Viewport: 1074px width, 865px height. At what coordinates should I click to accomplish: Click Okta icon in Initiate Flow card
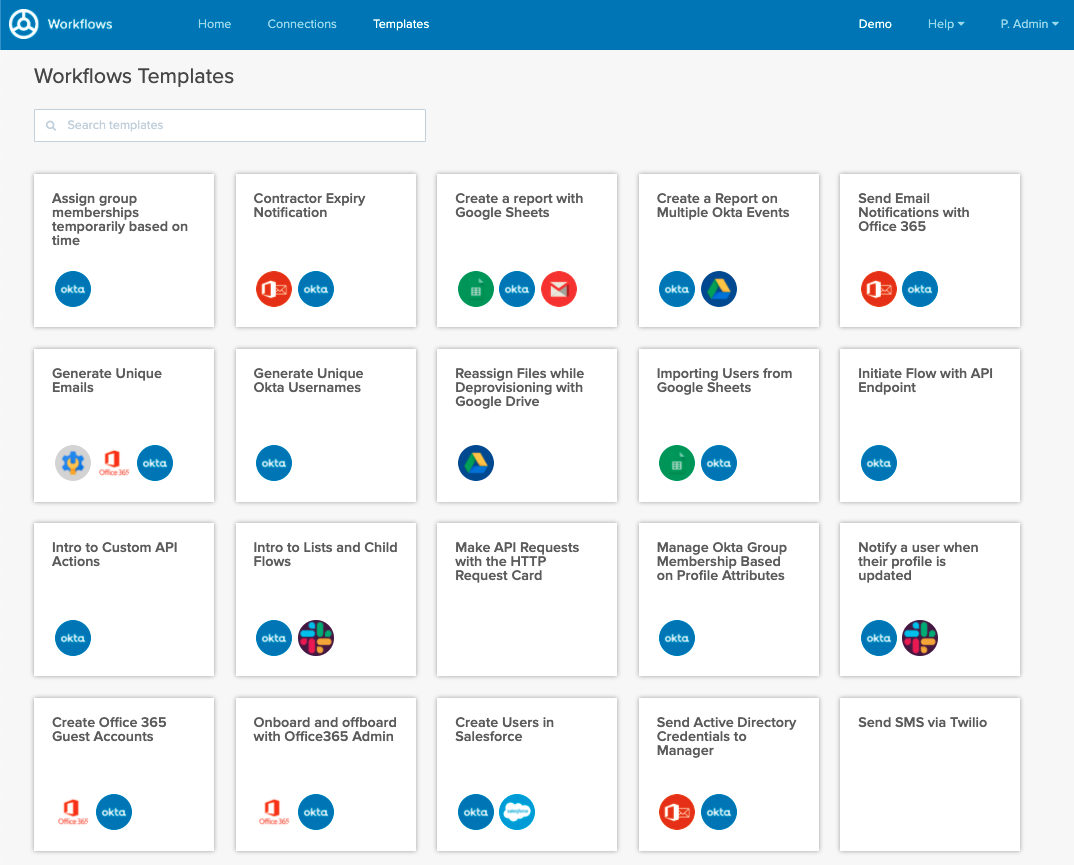[x=879, y=463]
